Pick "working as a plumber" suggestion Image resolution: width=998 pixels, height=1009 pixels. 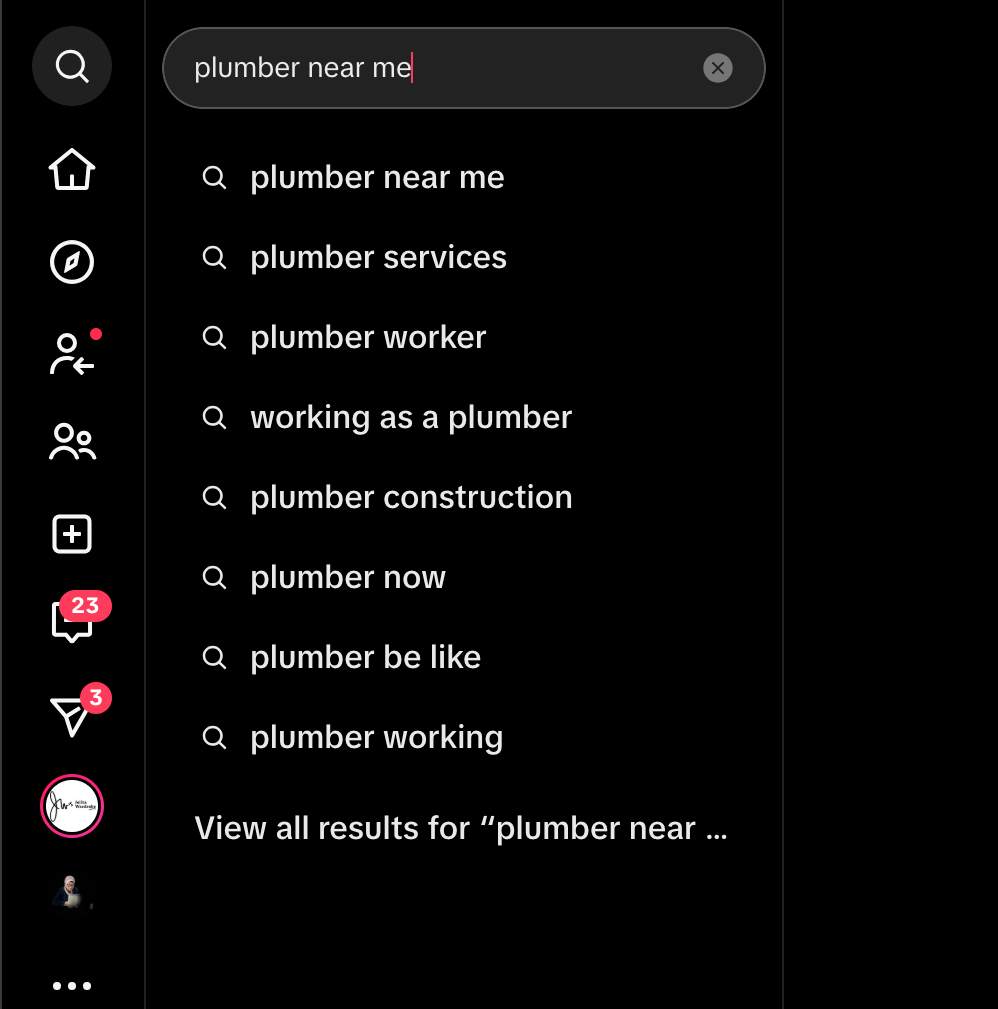point(411,418)
